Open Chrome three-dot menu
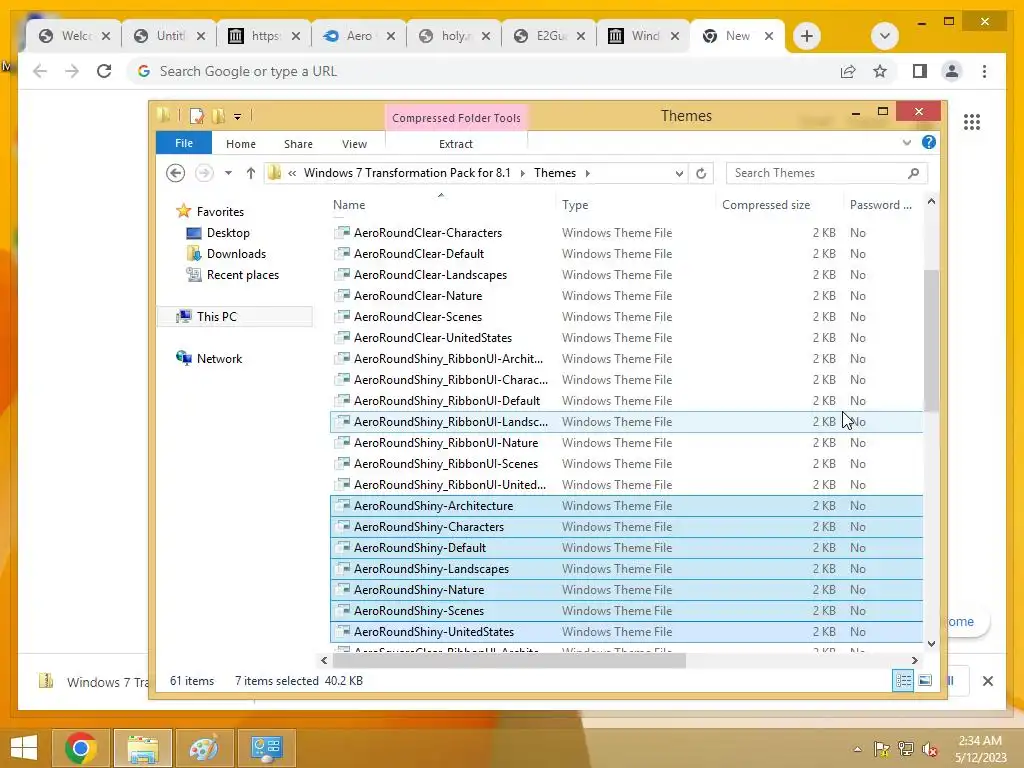 pos(984,71)
